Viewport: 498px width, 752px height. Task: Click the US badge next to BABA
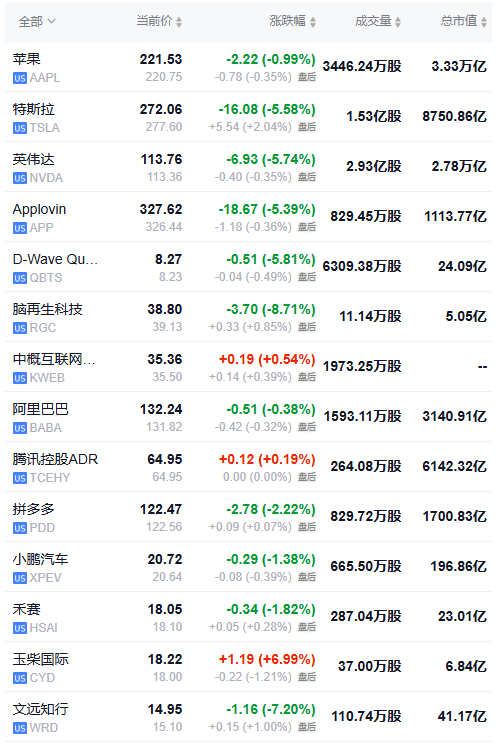pyautogui.click(x=20, y=428)
